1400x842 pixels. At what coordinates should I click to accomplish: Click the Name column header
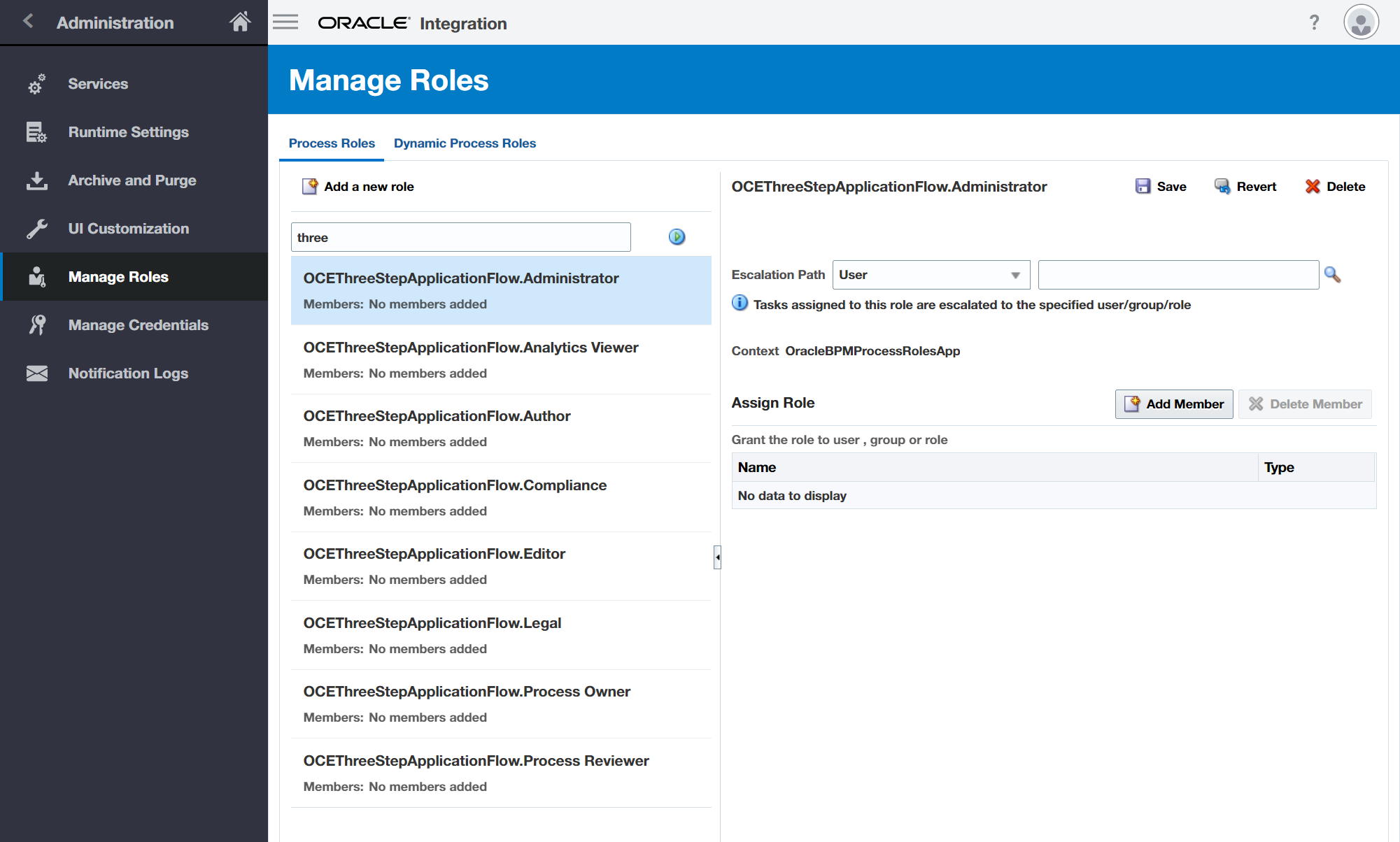[995, 467]
